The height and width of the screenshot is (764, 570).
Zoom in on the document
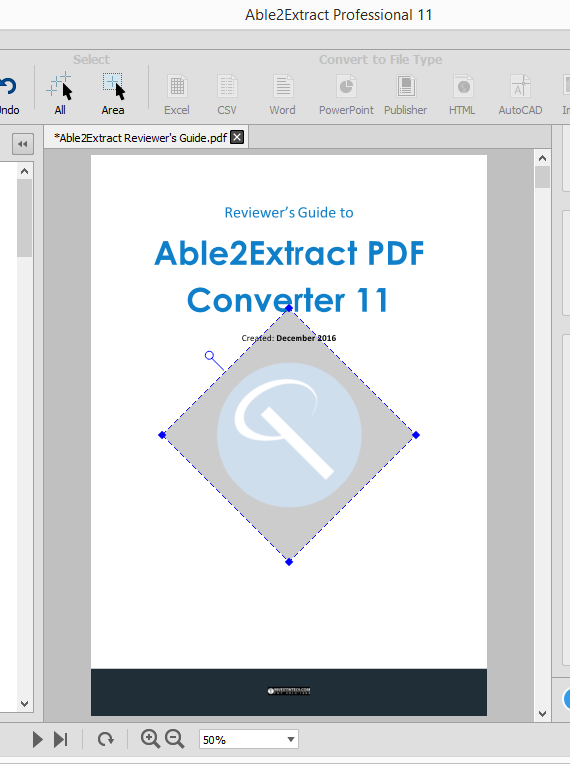tap(150, 739)
